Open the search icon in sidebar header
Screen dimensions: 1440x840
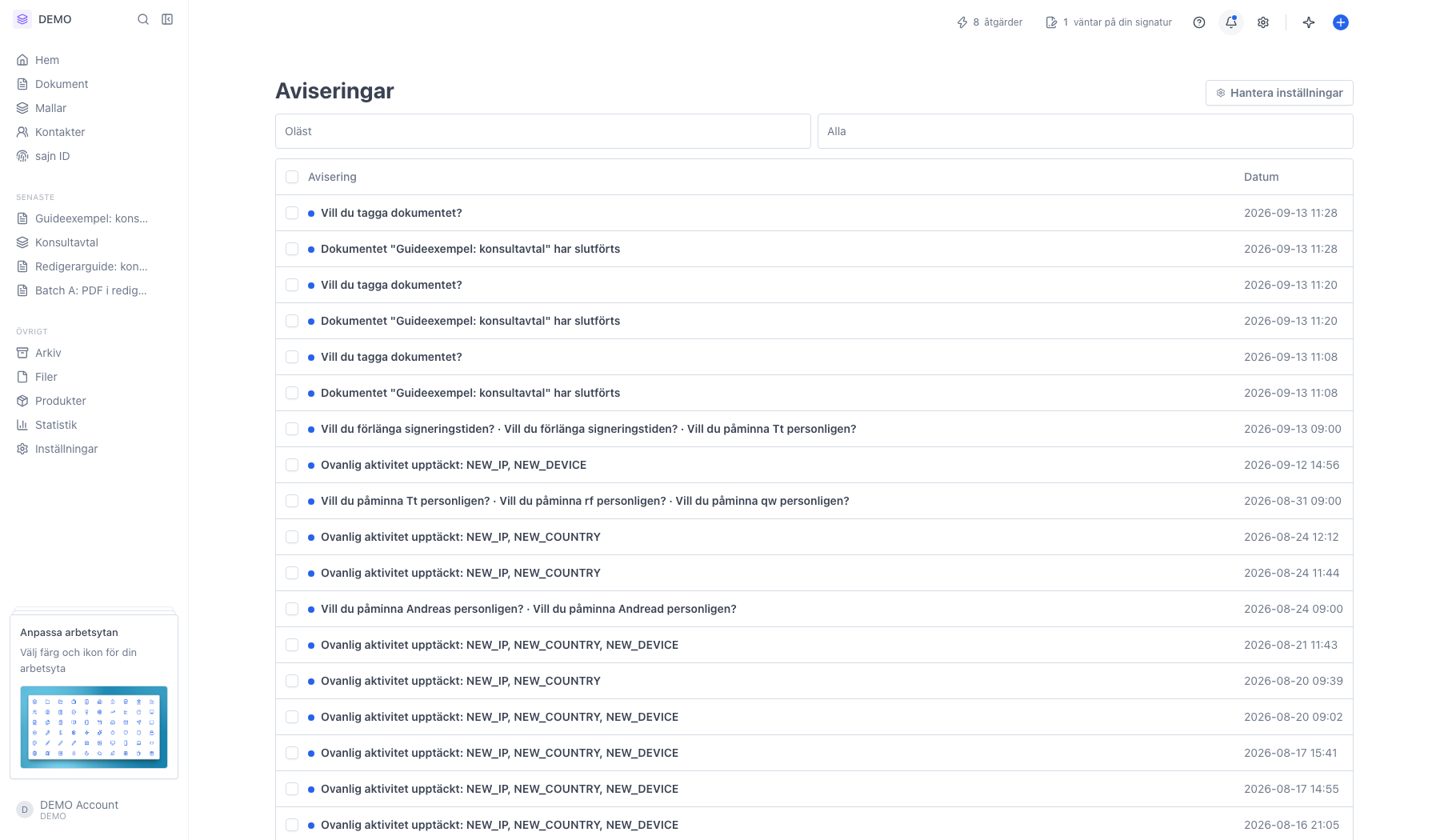point(143,19)
